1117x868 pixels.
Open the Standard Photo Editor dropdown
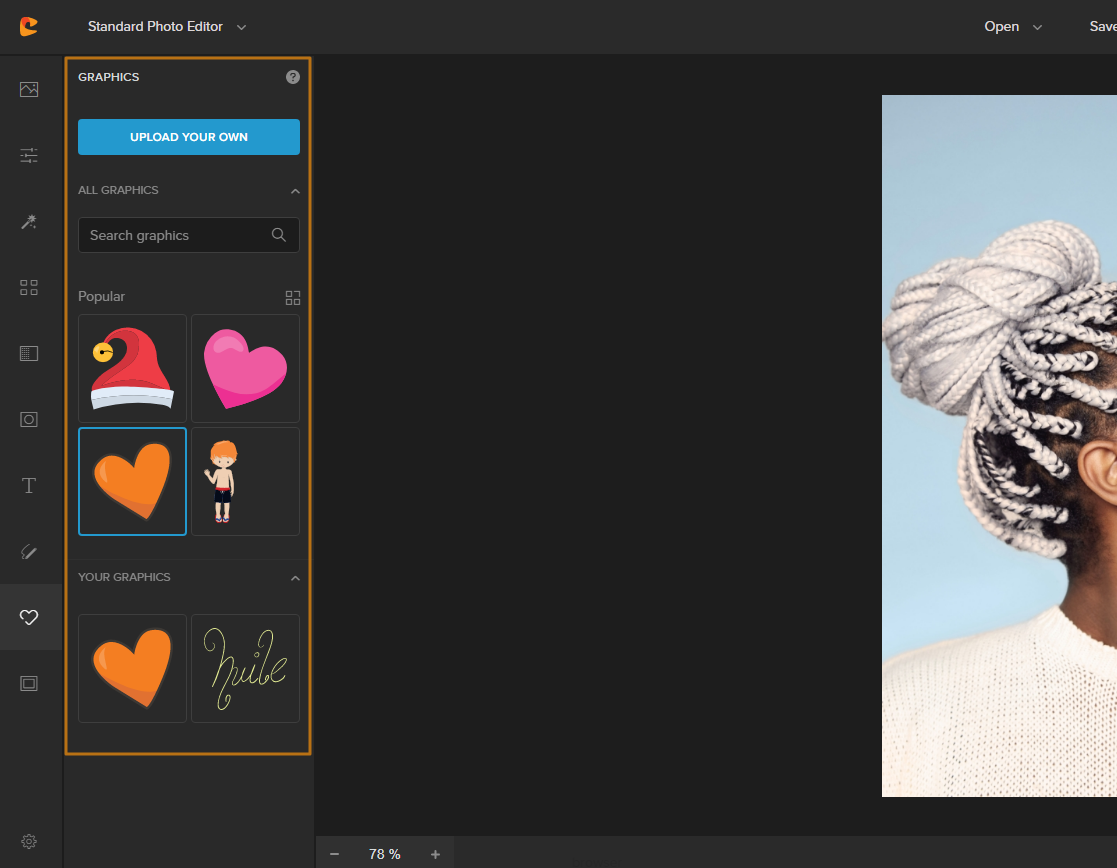(x=166, y=27)
